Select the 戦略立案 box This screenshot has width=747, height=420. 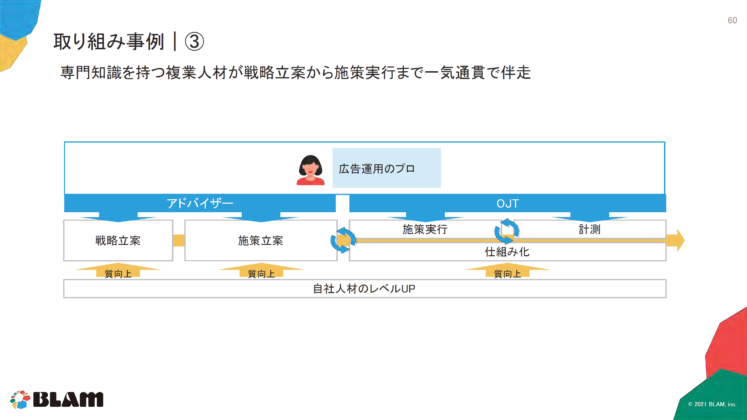[118, 240]
